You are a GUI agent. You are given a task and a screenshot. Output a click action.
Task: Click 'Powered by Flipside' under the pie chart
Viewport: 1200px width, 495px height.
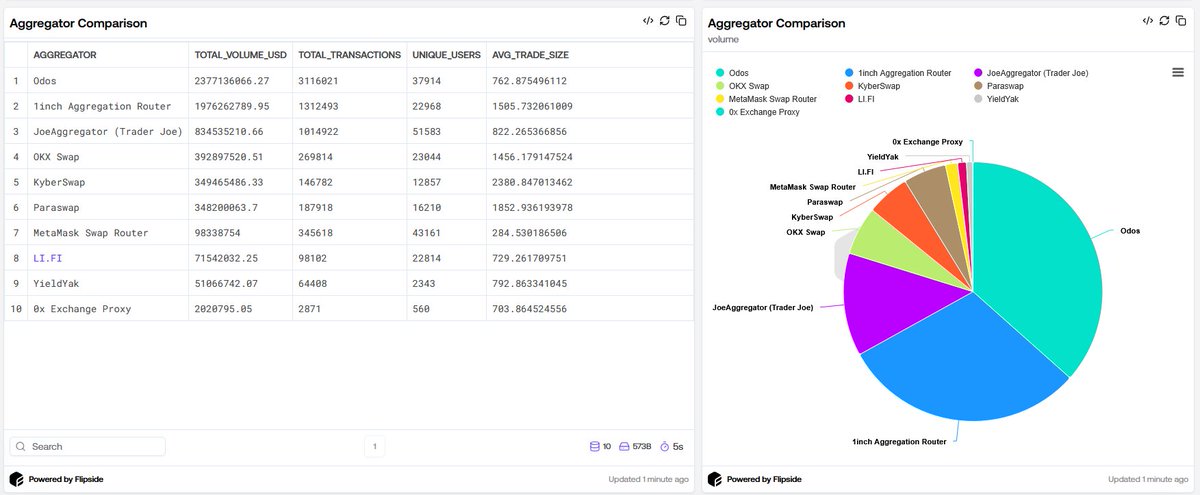pos(765,479)
